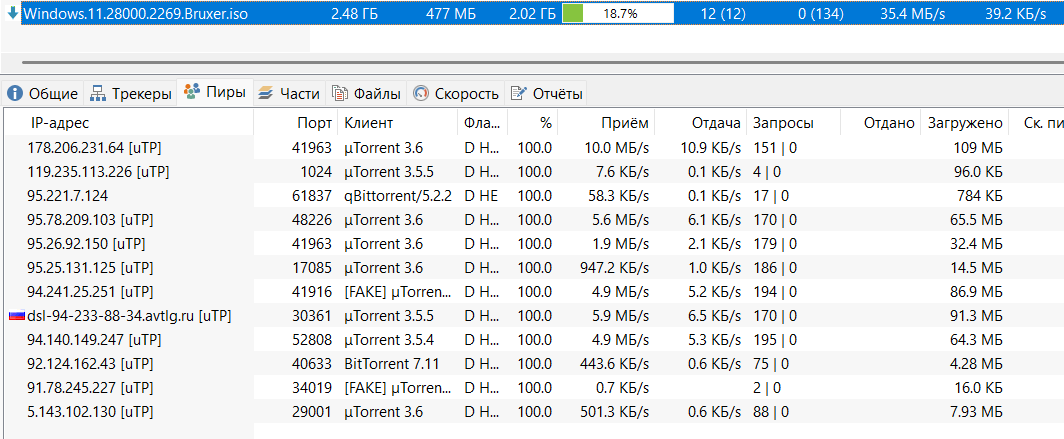Click the 2.48 ГБ torrent size value
The width and height of the screenshot is (1064, 439).
pos(355,14)
